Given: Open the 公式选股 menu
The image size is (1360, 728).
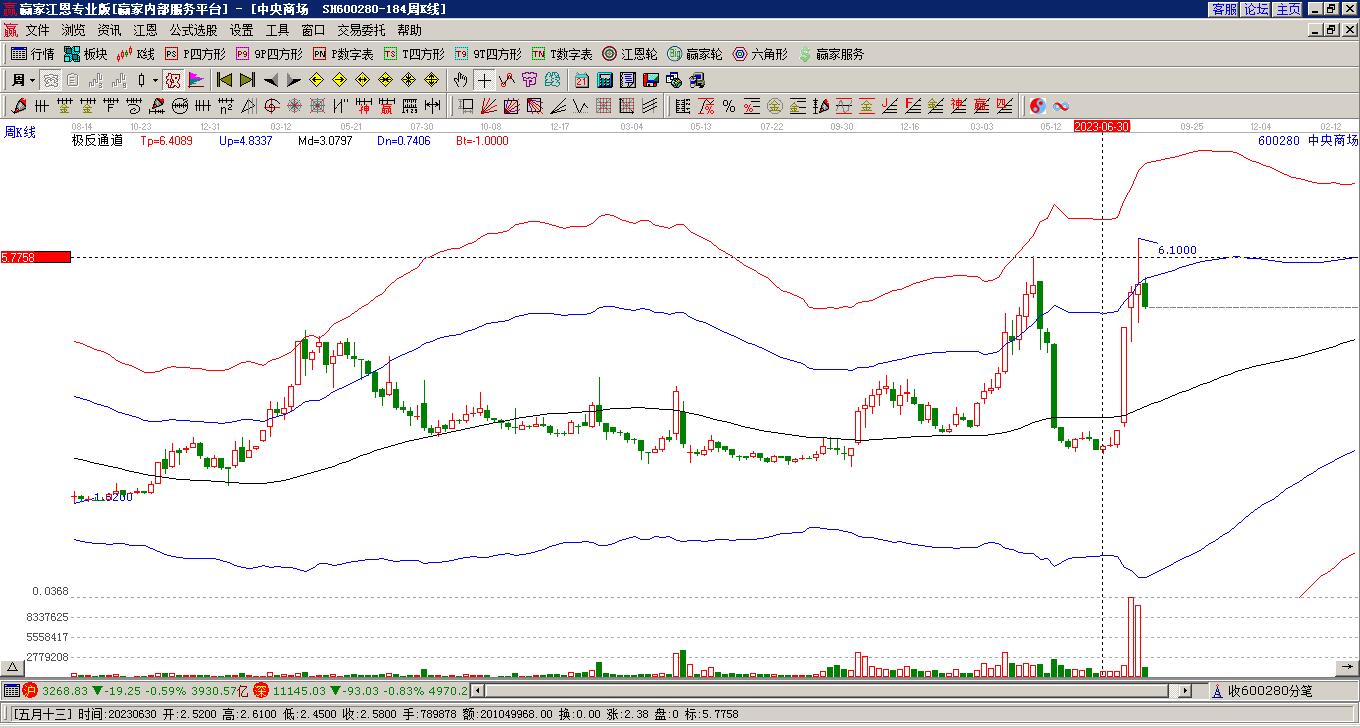Looking at the screenshot, I should (x=193, y=30).
